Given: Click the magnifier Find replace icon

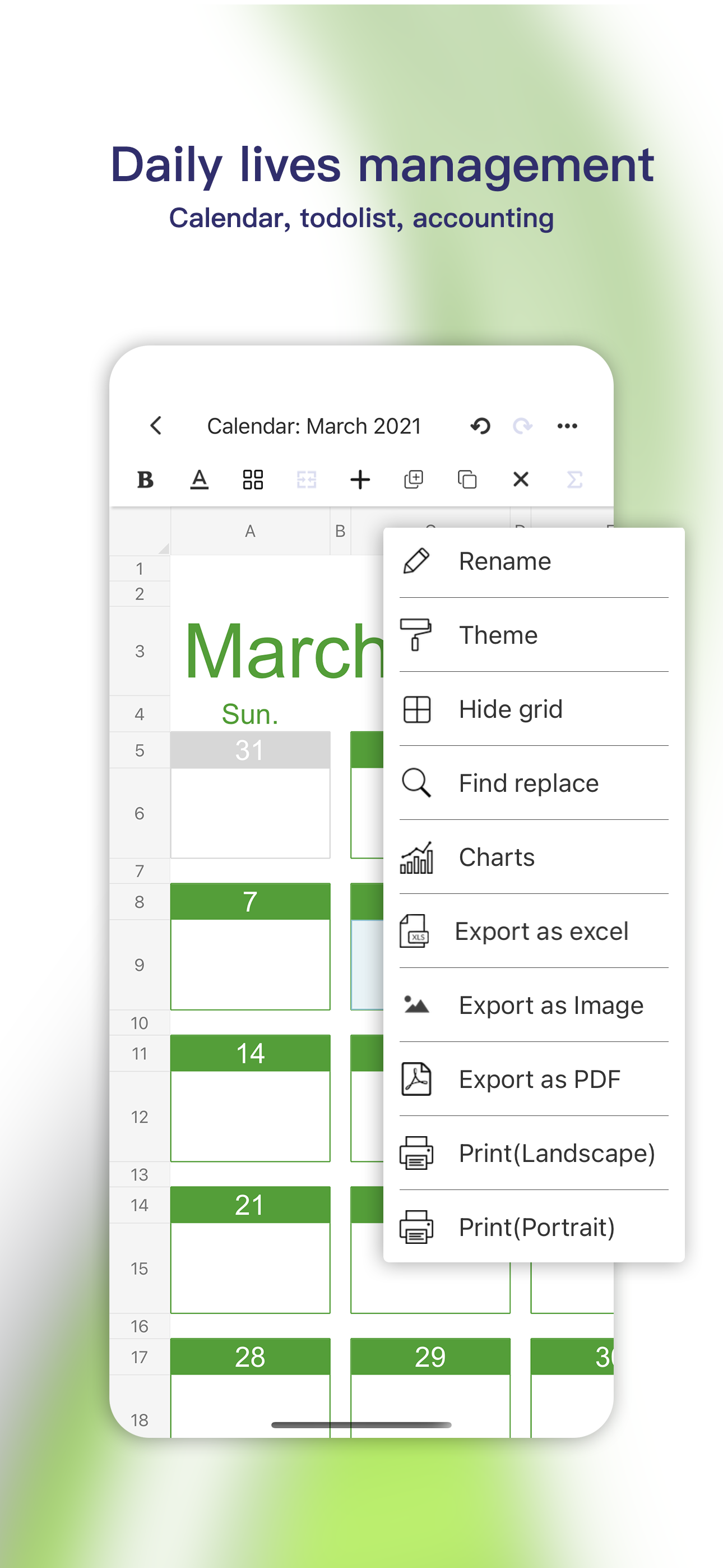Looking at the screenshot, I should tap(416, 783).
